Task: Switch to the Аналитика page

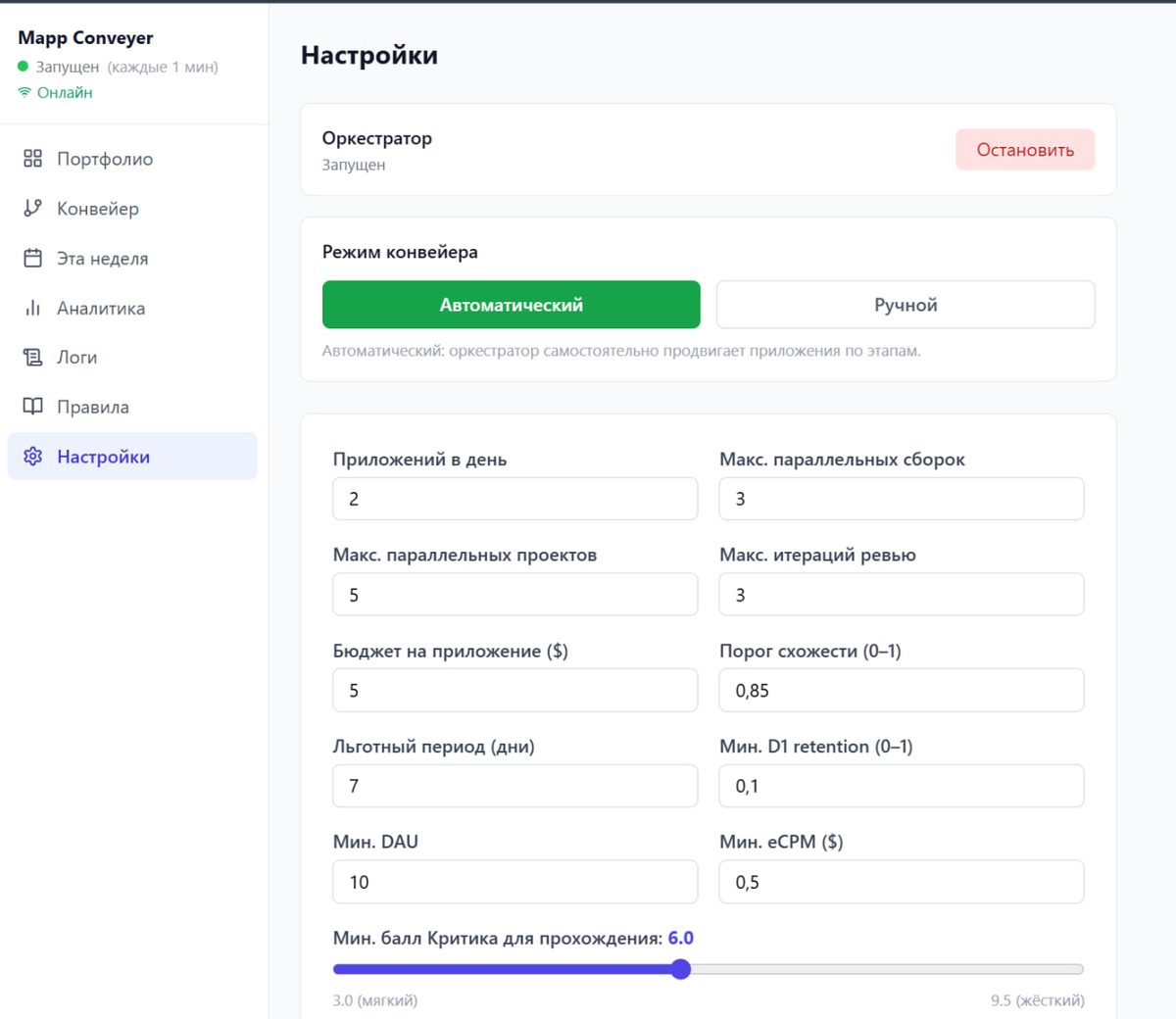Action: click(x=132, y=308)
